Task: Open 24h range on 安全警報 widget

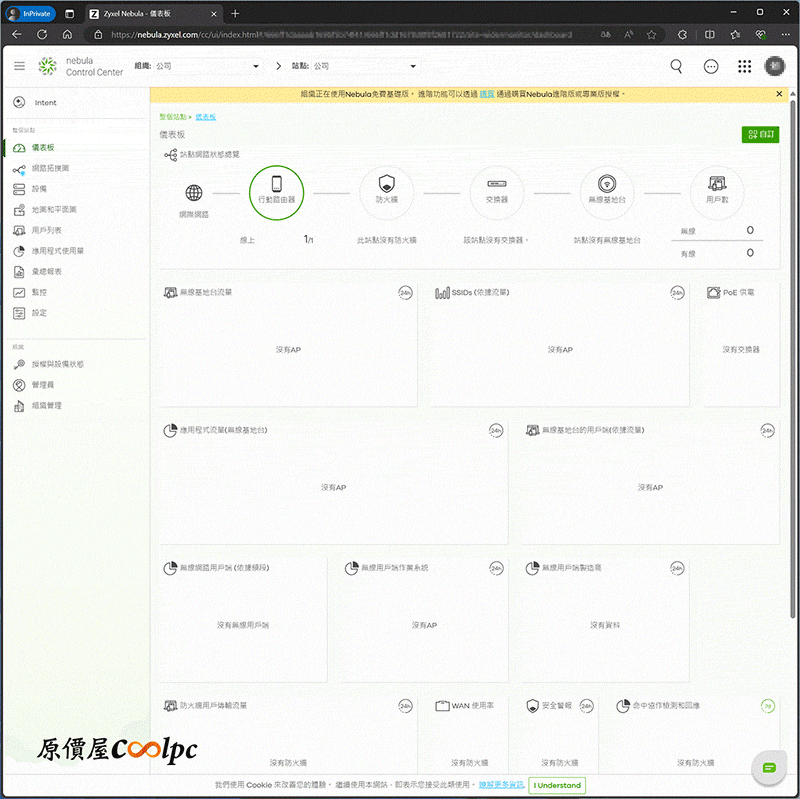Action: point(586,706)
